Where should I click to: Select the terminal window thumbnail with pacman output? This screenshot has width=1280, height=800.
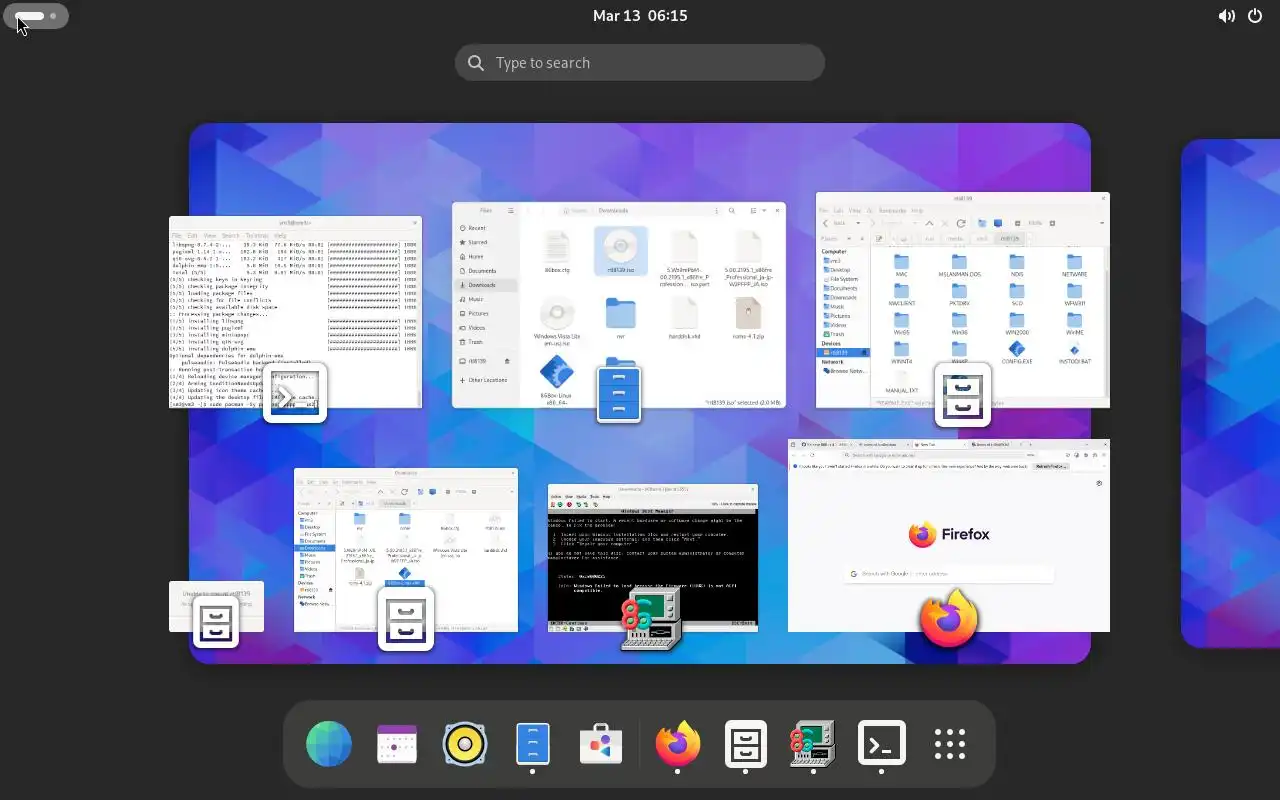296,312
